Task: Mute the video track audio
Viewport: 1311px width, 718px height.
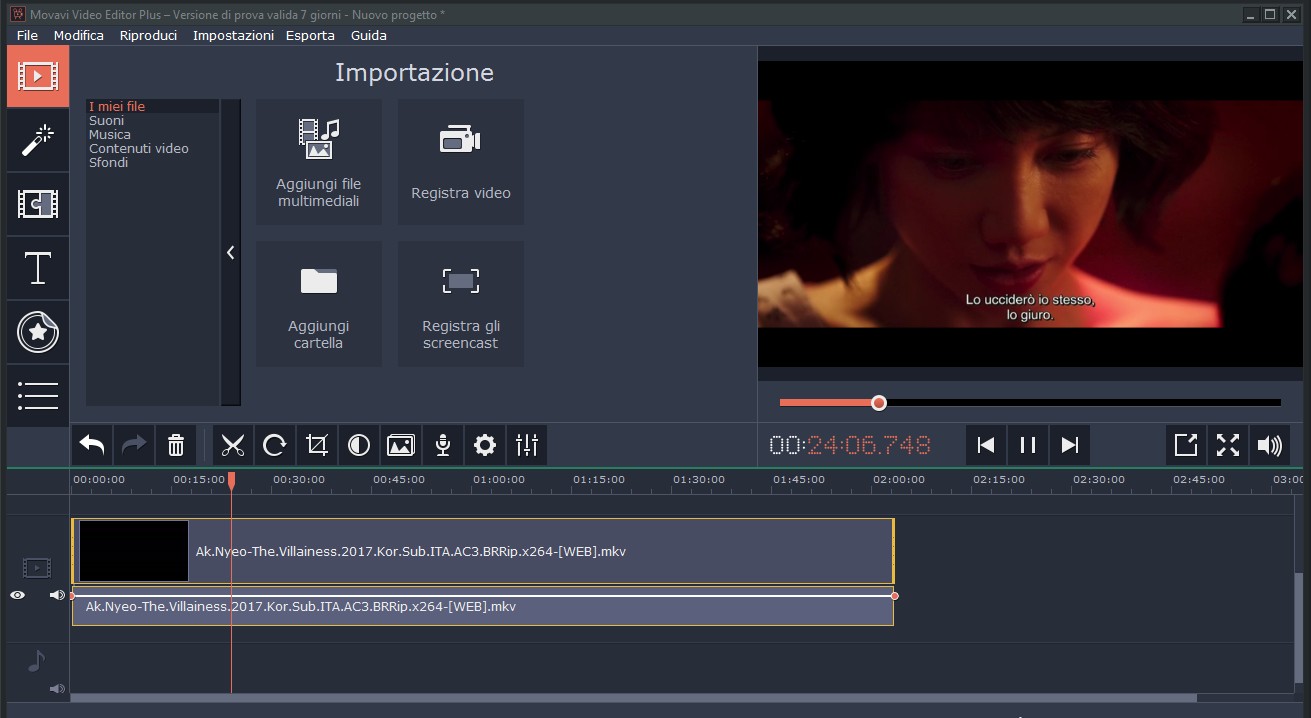Action: (x=57, y=595)
